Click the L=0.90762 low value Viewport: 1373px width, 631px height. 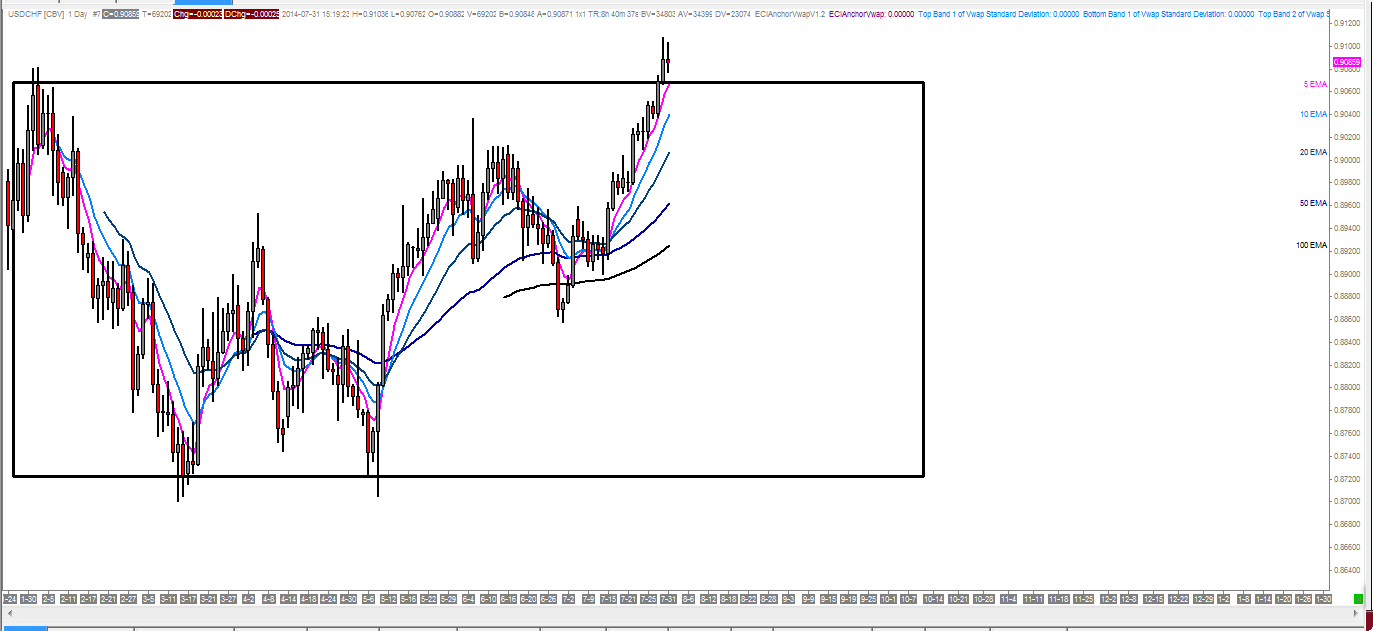click(x=408, y=15)
